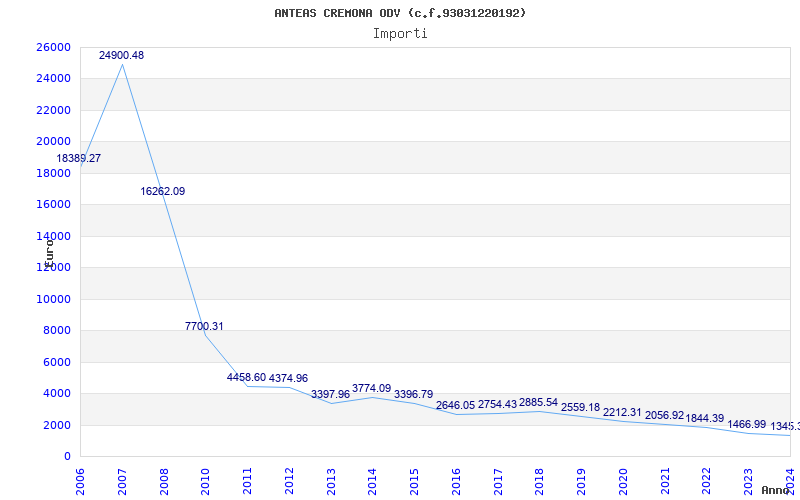This screenshot has width=800, height=500.
Task: Click the 2015 x-axis year label
Action: pos(414,482)
